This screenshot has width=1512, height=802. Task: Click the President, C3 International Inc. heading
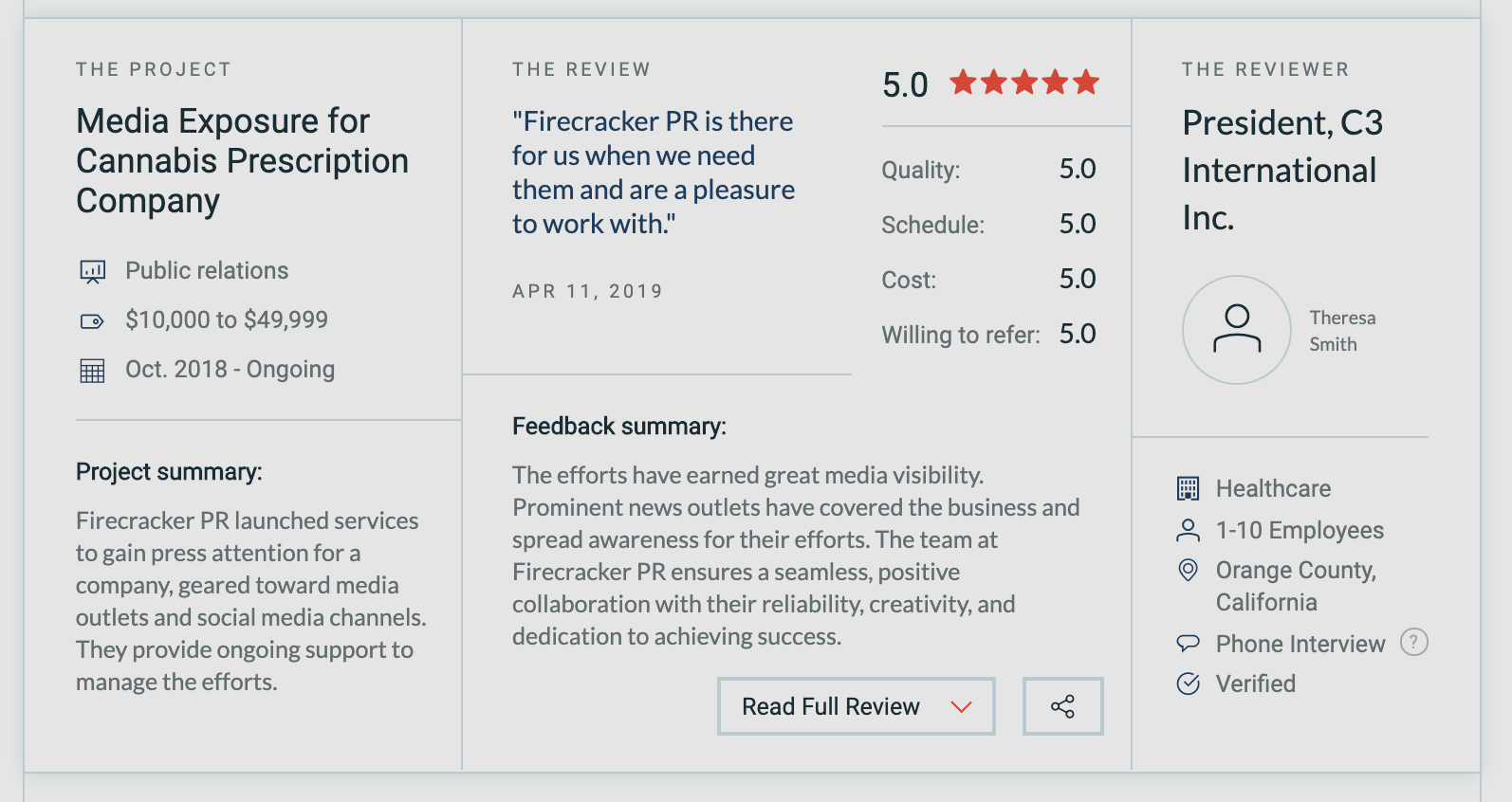pyautogui.click(x=1282, y=171)
